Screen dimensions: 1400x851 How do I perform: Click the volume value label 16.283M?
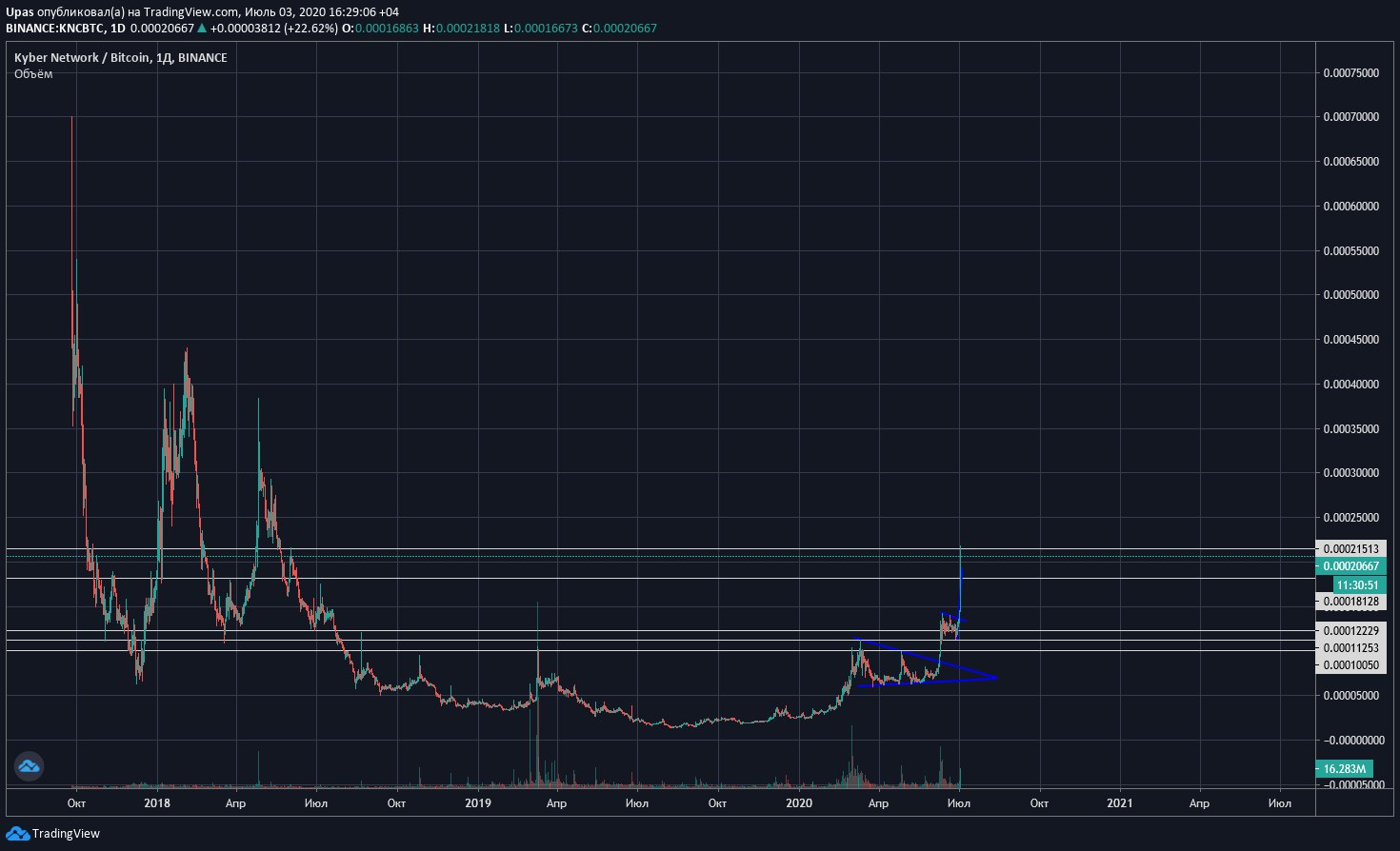click(1345, 769)
